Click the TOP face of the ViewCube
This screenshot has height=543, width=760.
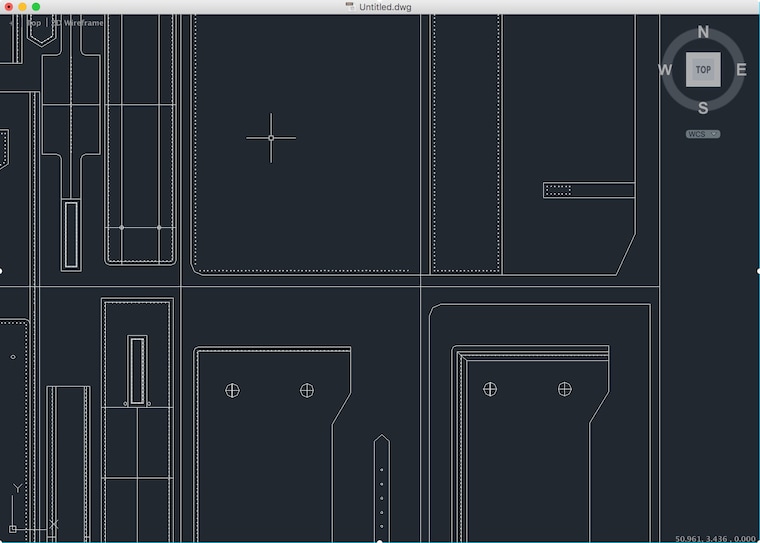tap(703, 70)
